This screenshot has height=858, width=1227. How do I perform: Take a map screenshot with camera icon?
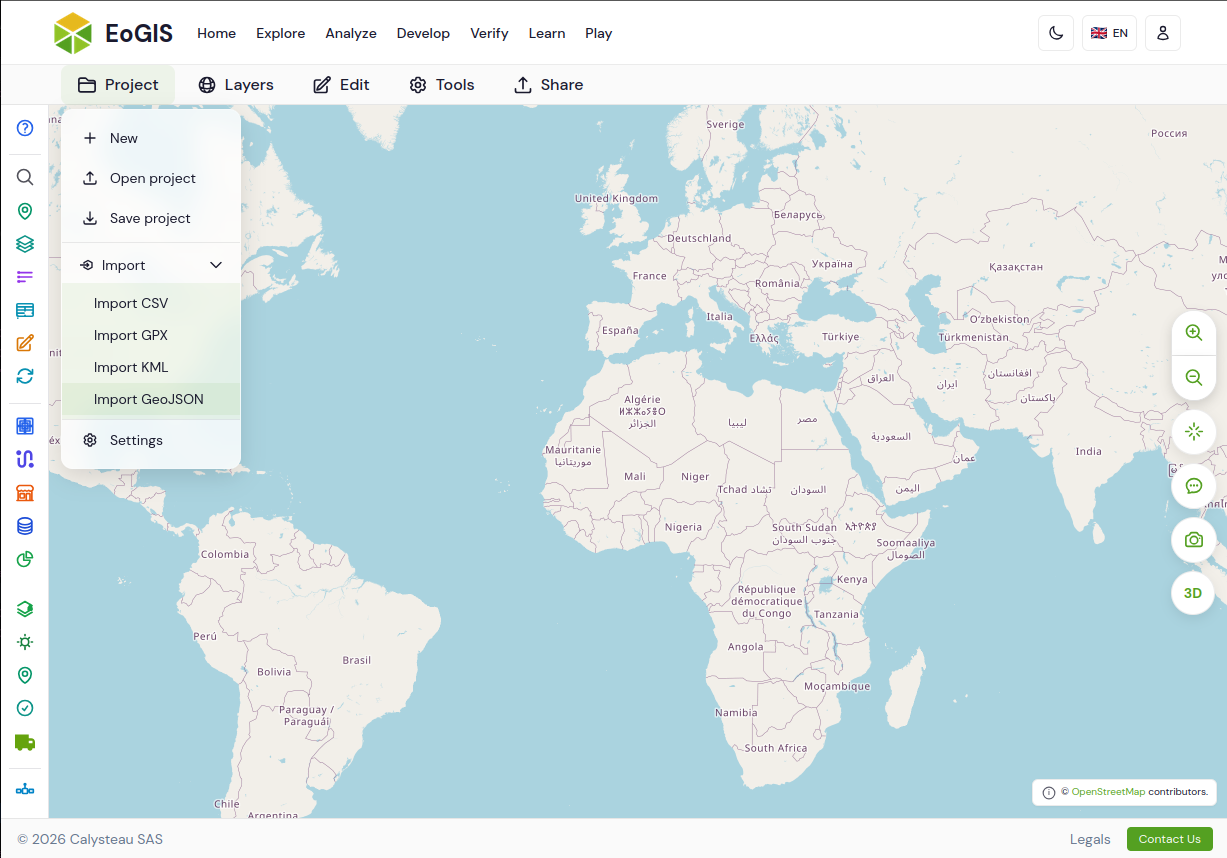[x=1193, y=540]
